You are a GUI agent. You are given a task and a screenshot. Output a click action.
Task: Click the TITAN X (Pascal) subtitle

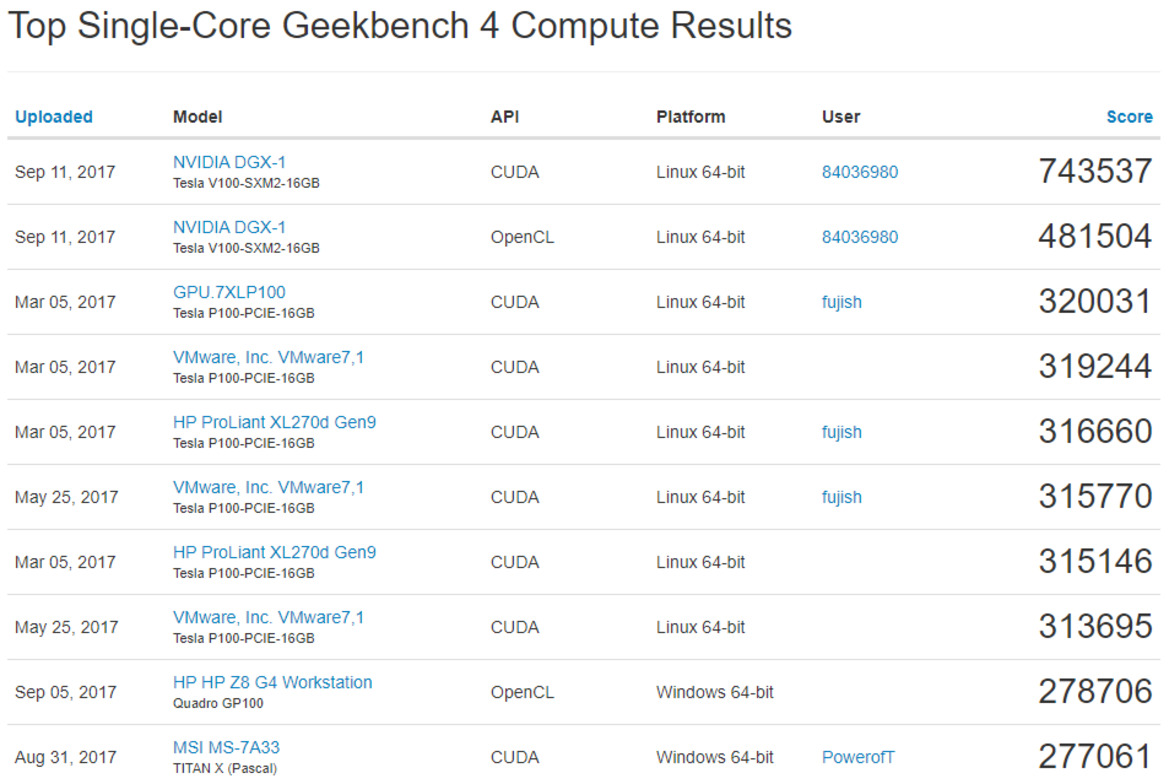click(224, 768)
